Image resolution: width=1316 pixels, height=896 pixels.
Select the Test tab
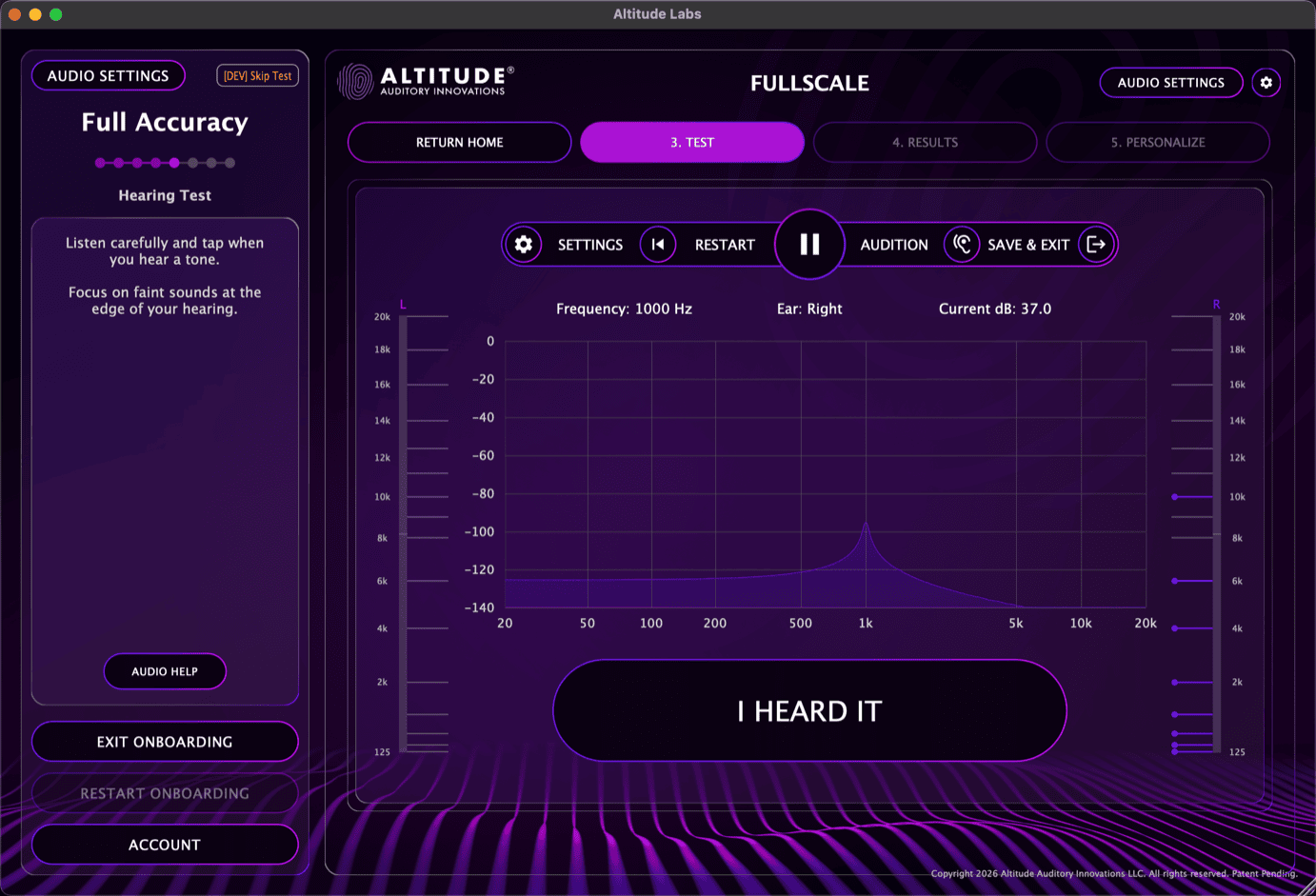click(x=692, y=142)
